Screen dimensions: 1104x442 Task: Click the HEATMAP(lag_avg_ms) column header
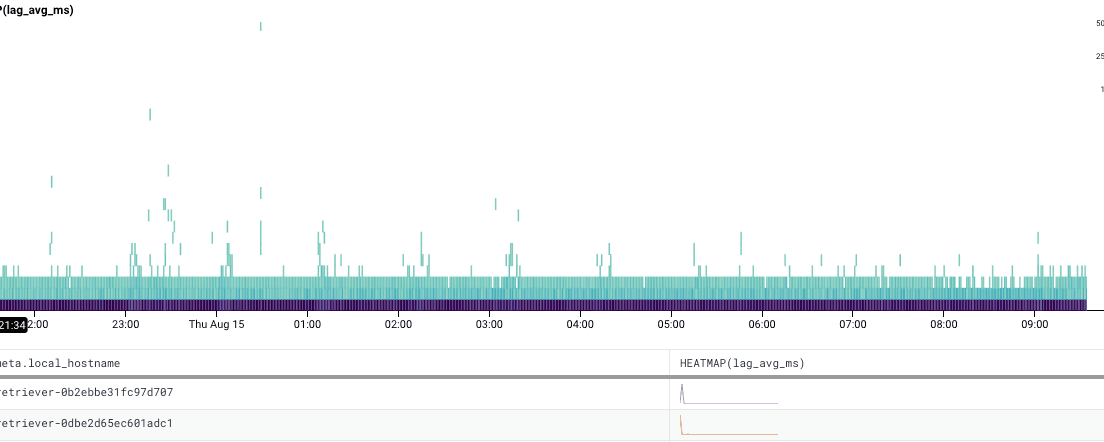[x=742, y=362]
